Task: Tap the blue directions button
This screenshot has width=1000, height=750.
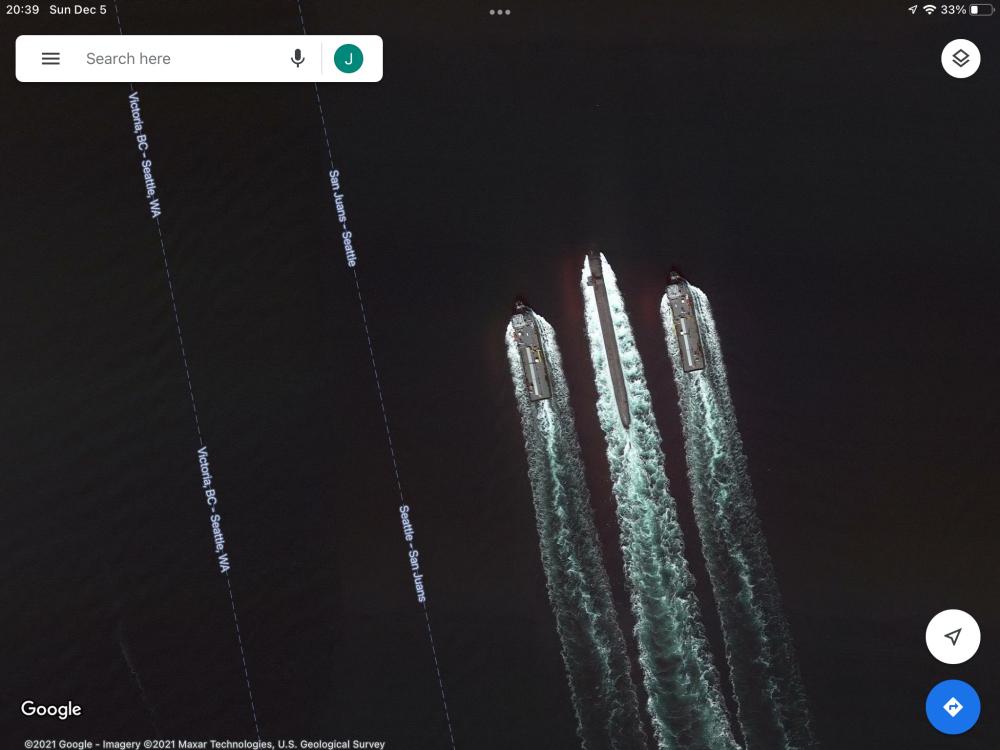Action: 952,707
